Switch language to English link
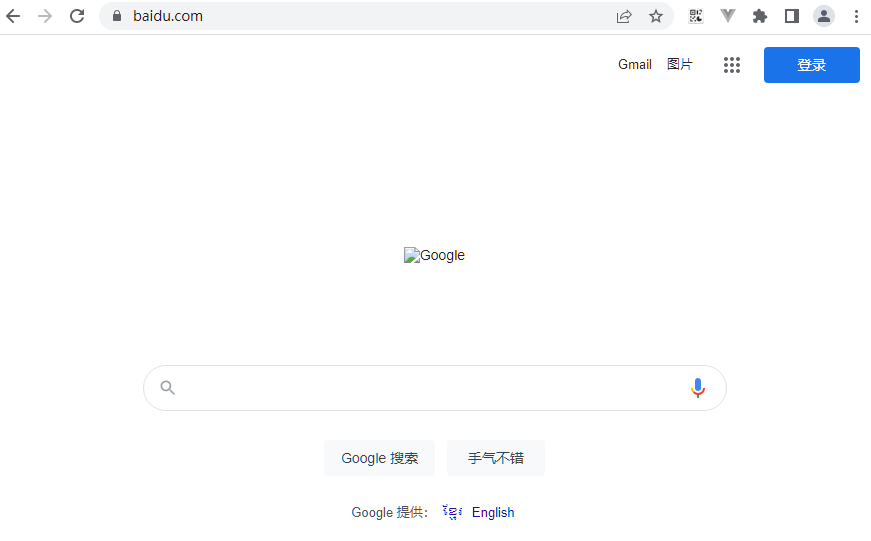871x541 pixels. (493, 512)
